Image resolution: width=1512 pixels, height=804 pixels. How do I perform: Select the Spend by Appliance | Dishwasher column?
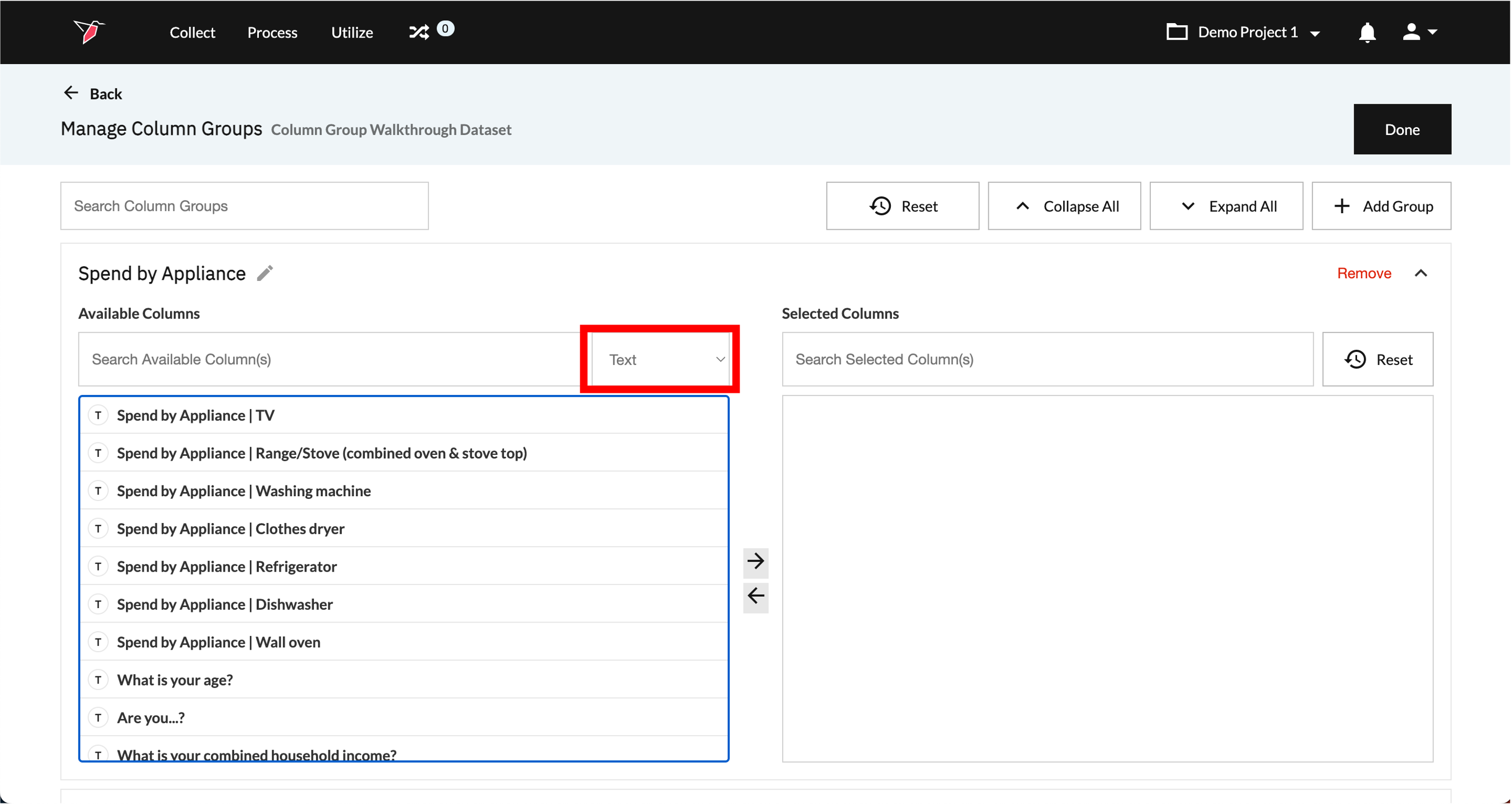[225, 604]
